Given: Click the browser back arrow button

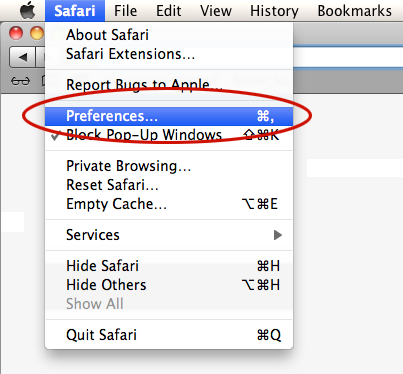Looking at the screenshot, I should 22,57.
